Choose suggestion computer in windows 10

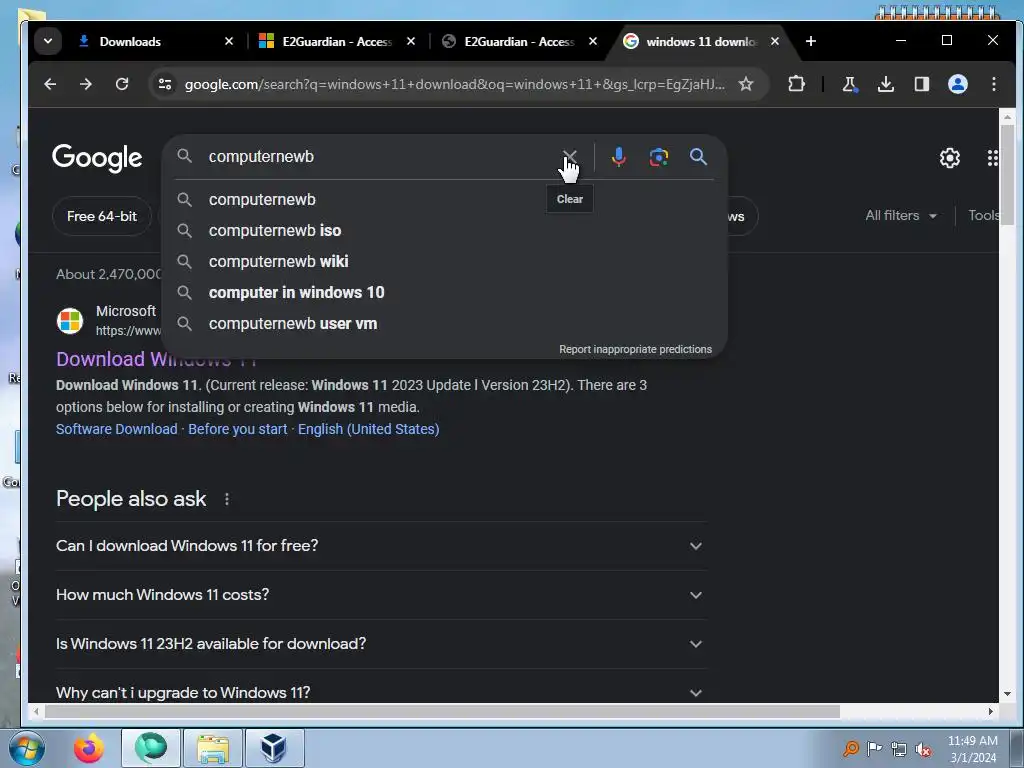444,293
